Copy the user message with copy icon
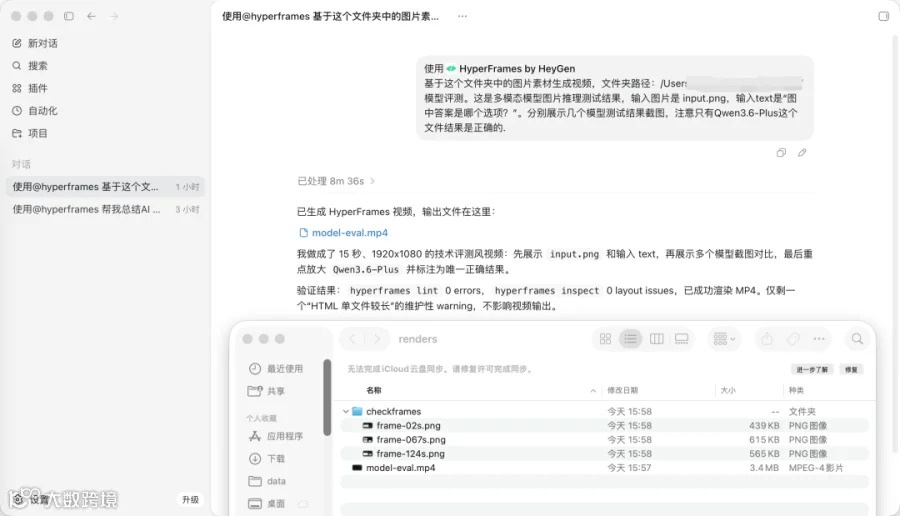The width and height of the screenshot is (900, 516). (x=781, y=153)
